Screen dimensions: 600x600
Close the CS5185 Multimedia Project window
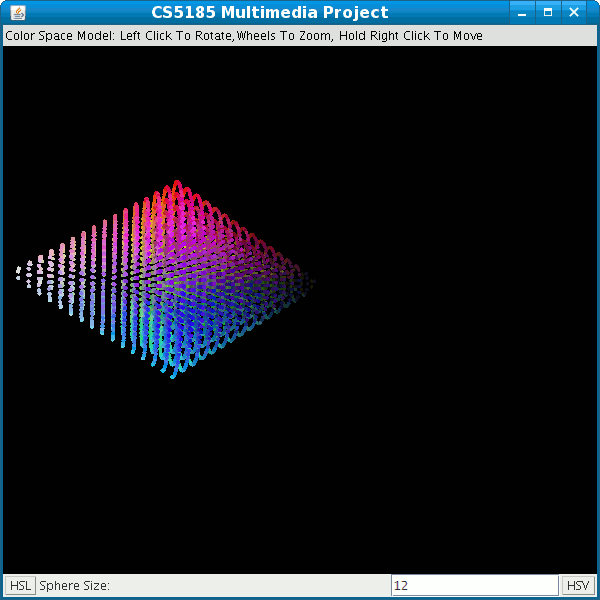(x=574, y=13)
